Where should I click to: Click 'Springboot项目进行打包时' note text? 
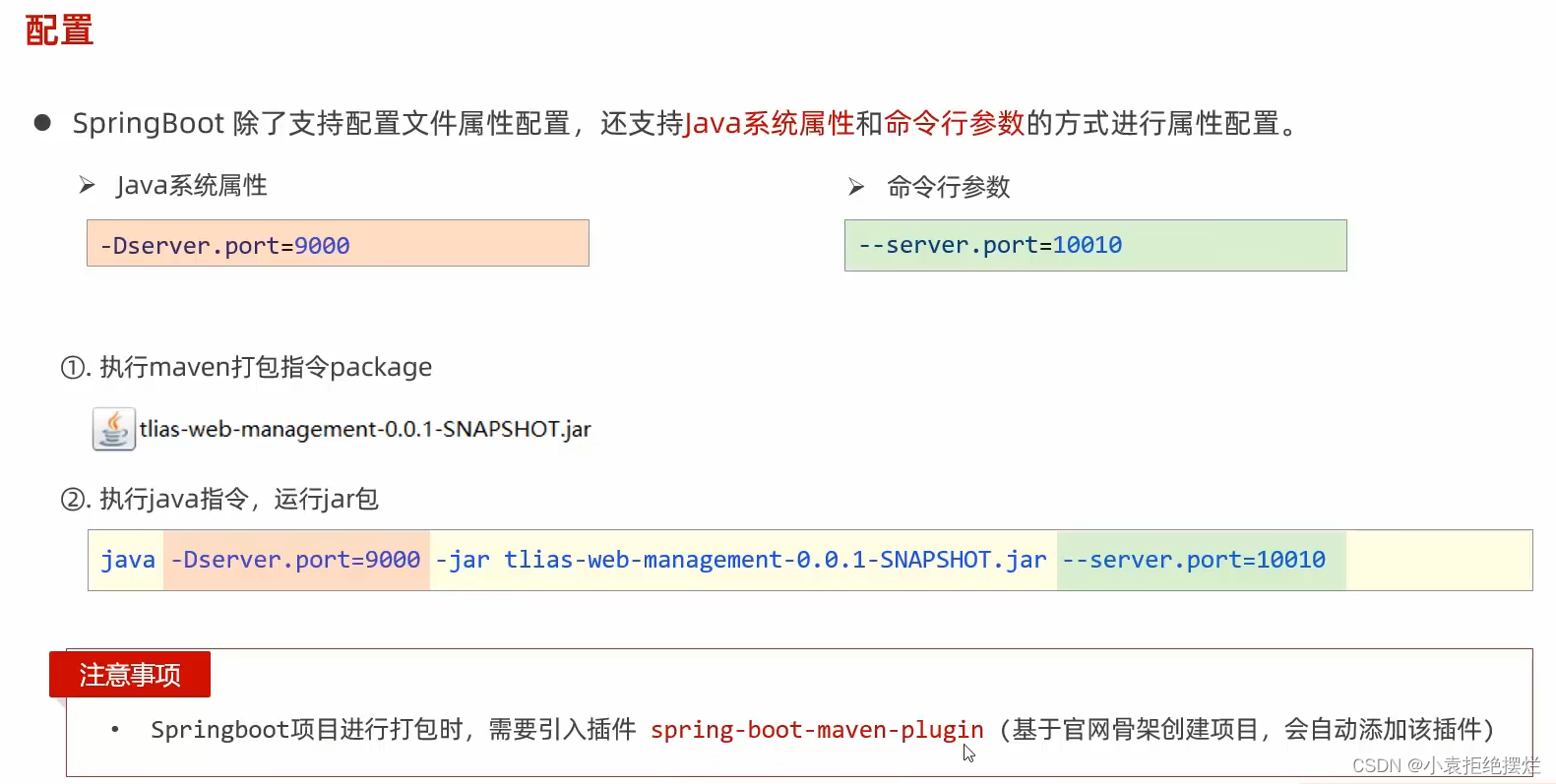(307, 730)
